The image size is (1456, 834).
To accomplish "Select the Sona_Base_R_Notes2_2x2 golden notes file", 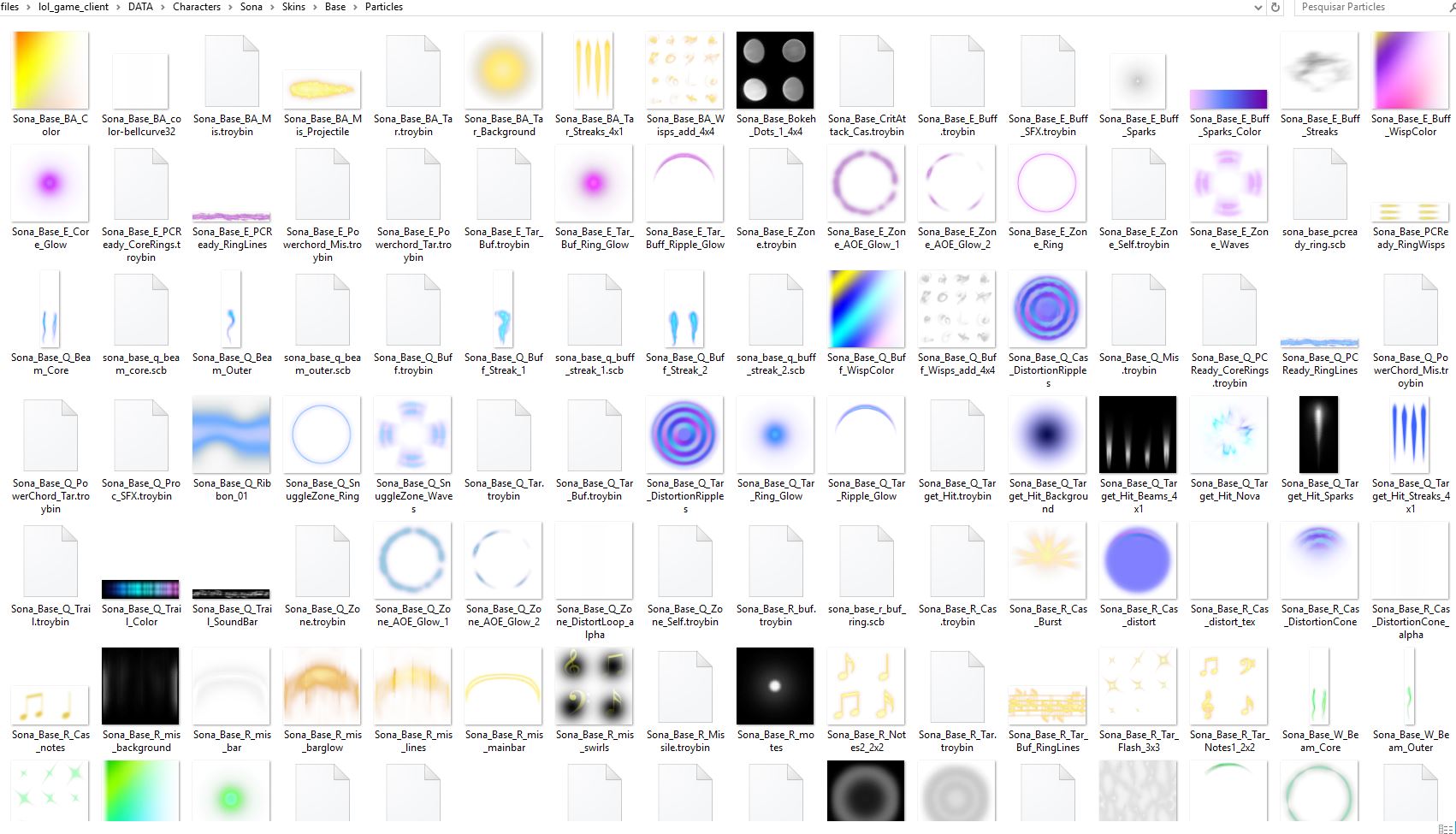I will pos(866,687).
